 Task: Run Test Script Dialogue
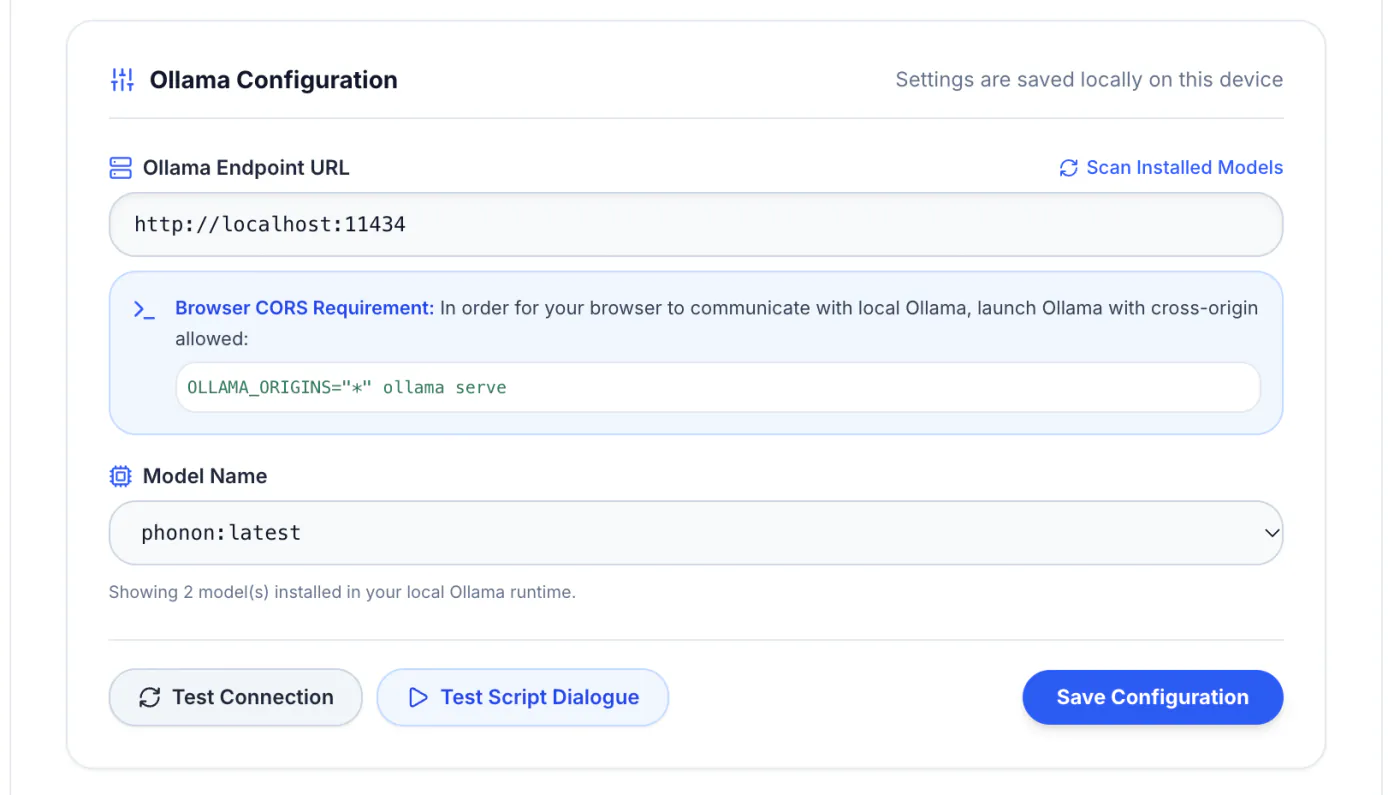(523, 697)
